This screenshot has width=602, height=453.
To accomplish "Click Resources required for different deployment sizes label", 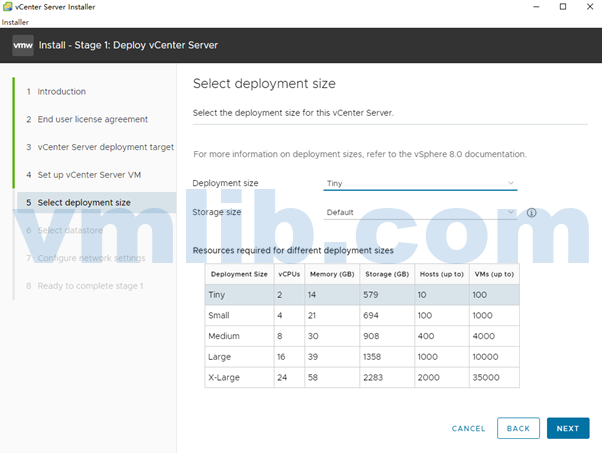I will [293, 250].
